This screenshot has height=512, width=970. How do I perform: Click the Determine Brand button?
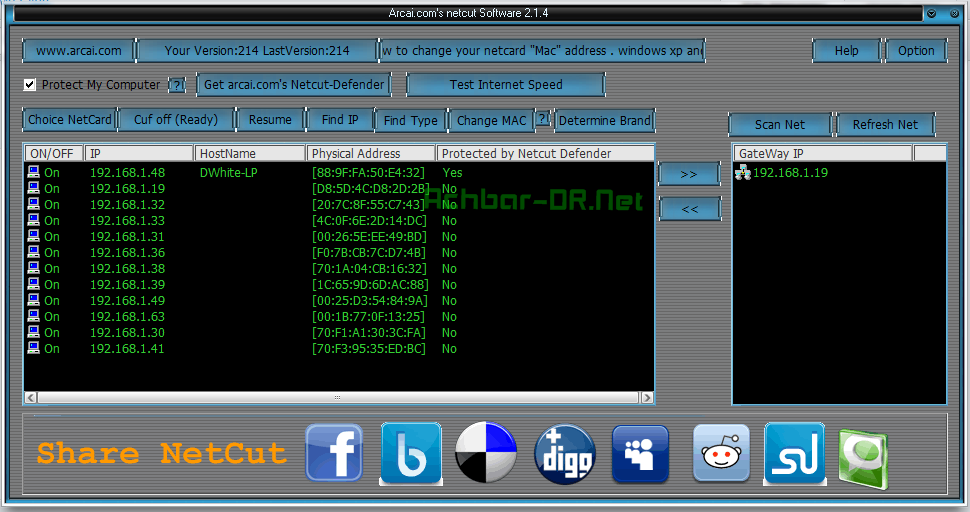click(604, 120)
